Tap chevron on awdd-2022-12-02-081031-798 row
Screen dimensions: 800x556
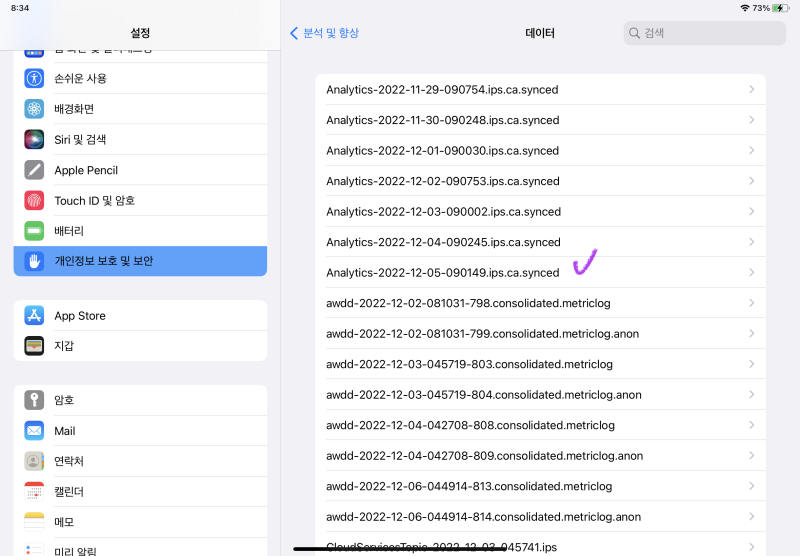[752, 303]
